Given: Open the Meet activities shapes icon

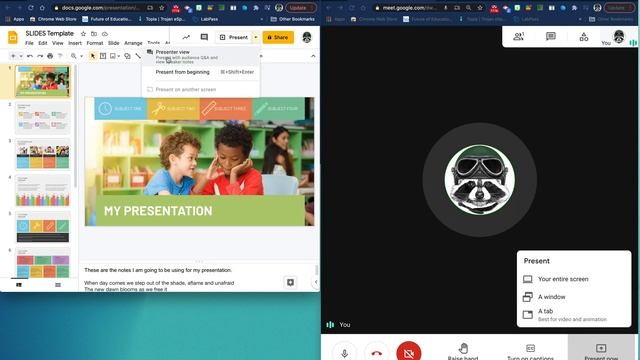Looking at the screenshot, I should click(x=584, y=37).
